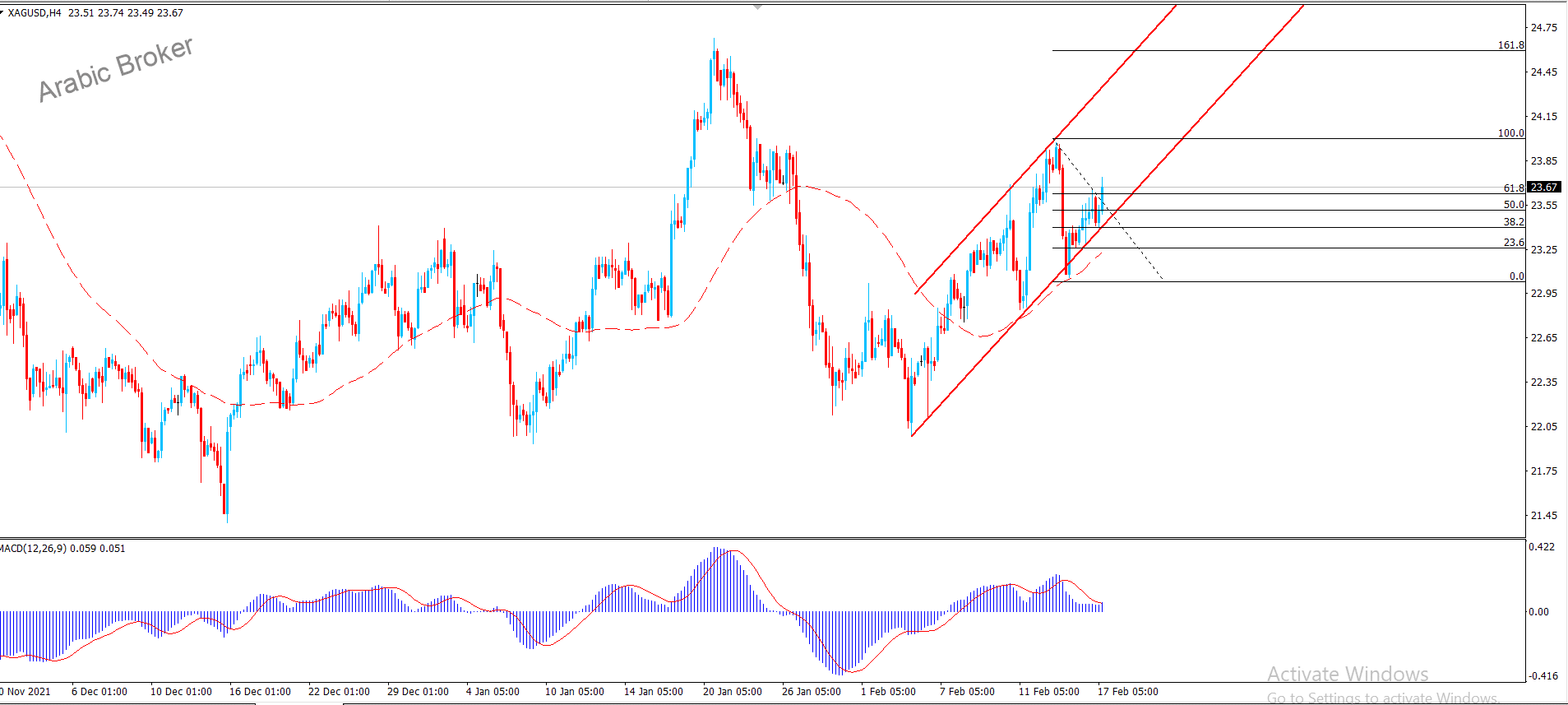Viewport: 1568px width, 705px height.
Task: Select the 17 Feb 05:00 date label
Action: (1128, 692)
